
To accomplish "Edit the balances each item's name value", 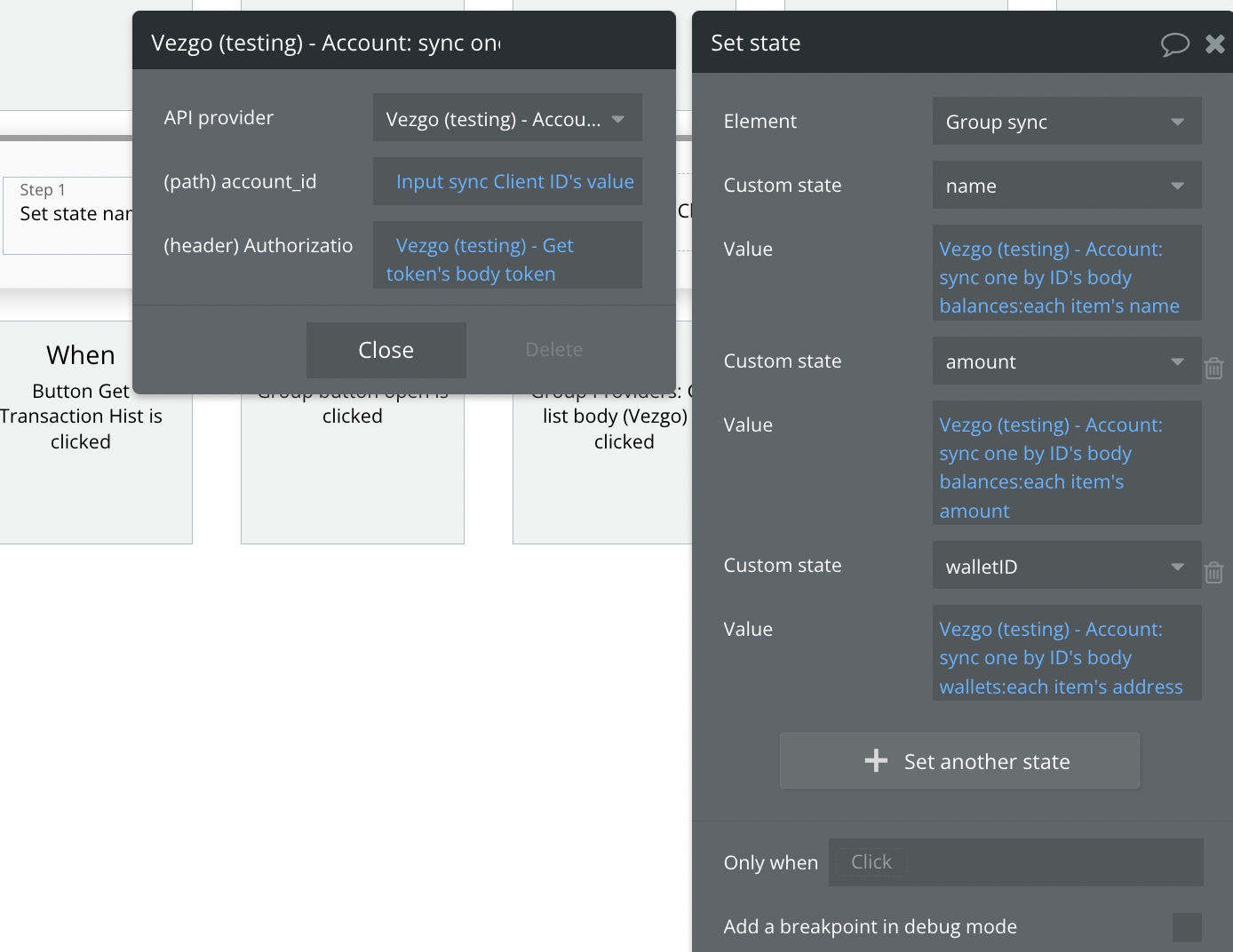I will click(1059, 277).
